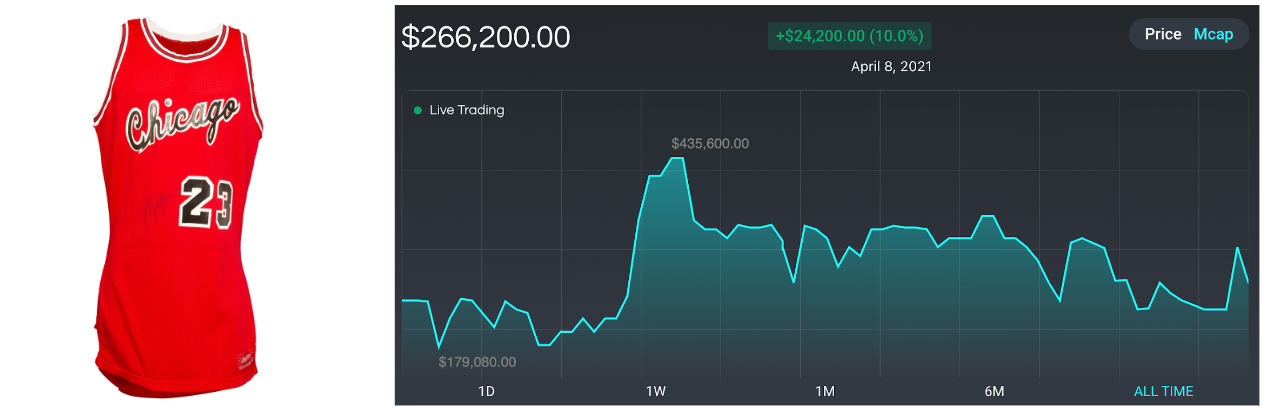Image resolution: width=1262 pixels, height=414 pixels.
Task: Choose the 6M chart range
Action: point(994,390)
